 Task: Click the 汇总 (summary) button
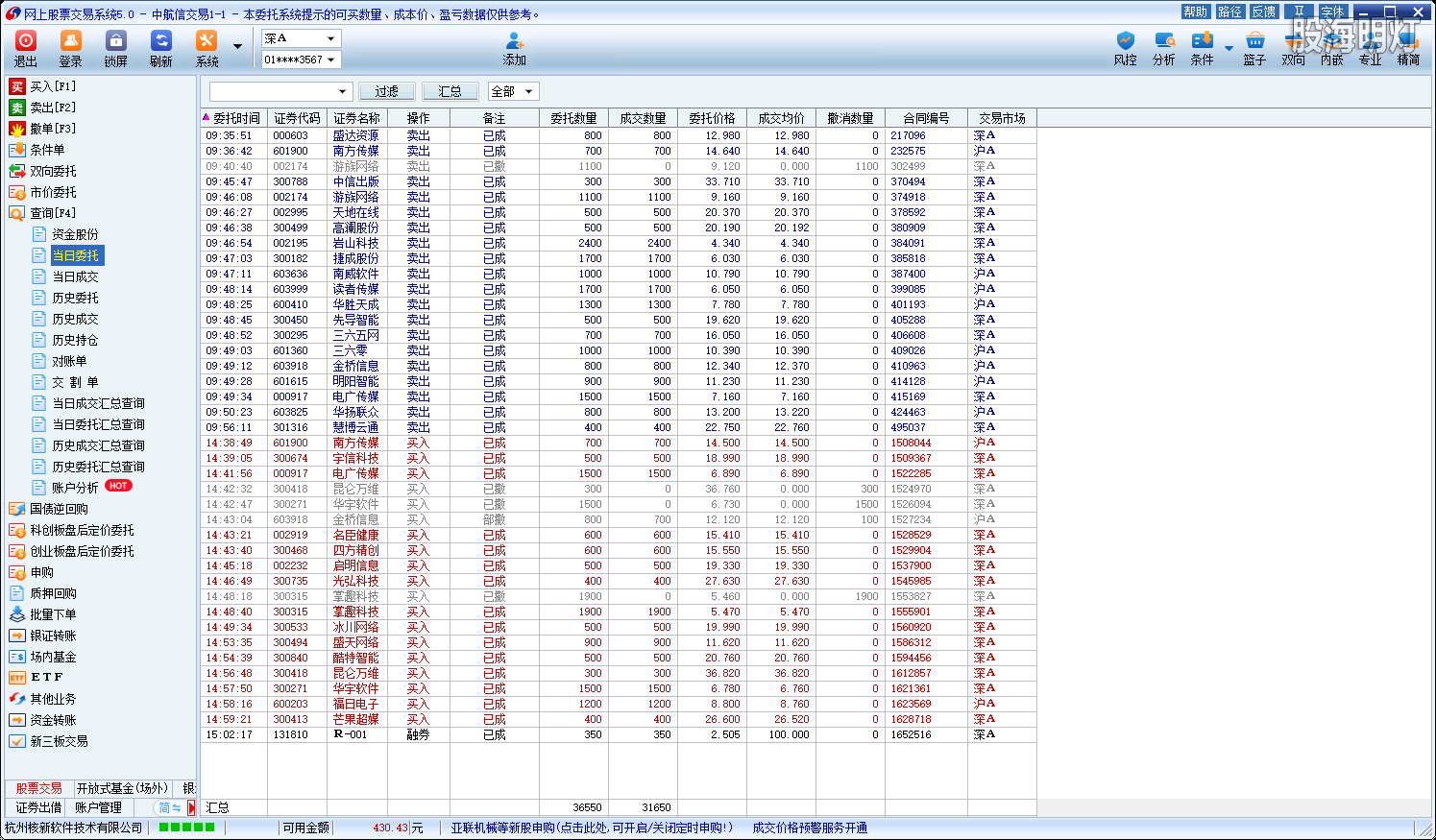tap(450, 91)
